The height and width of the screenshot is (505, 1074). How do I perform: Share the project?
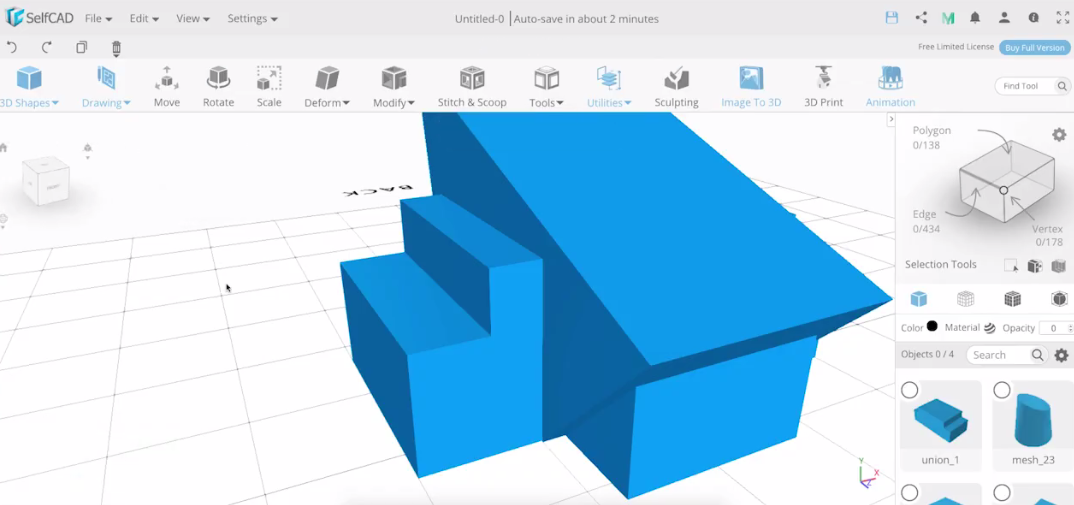921,18
